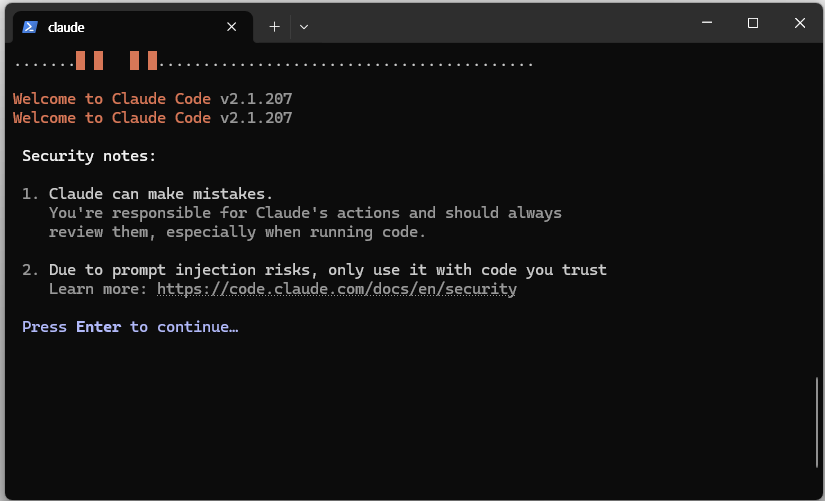The height and width of the screenshot is (501, 825).
Task: Open a new tab with the plus button
Action: click(x=274, y=27)
